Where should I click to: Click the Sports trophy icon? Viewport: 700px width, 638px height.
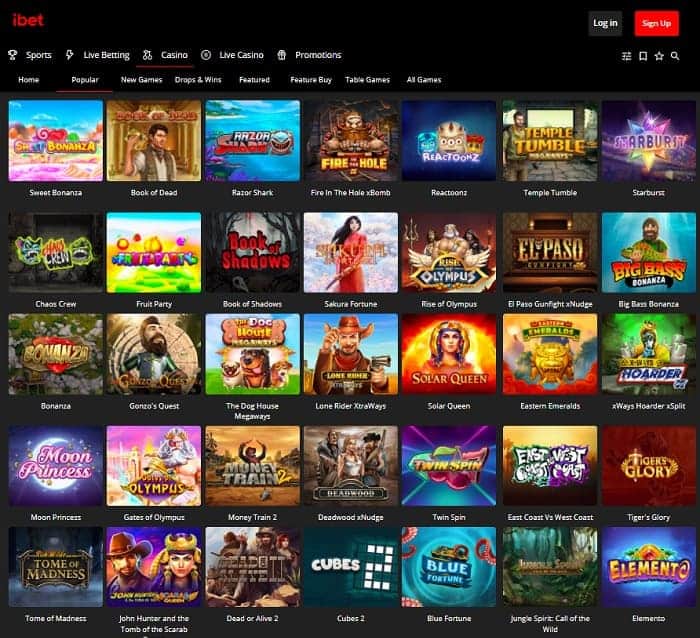click(12, 55)
